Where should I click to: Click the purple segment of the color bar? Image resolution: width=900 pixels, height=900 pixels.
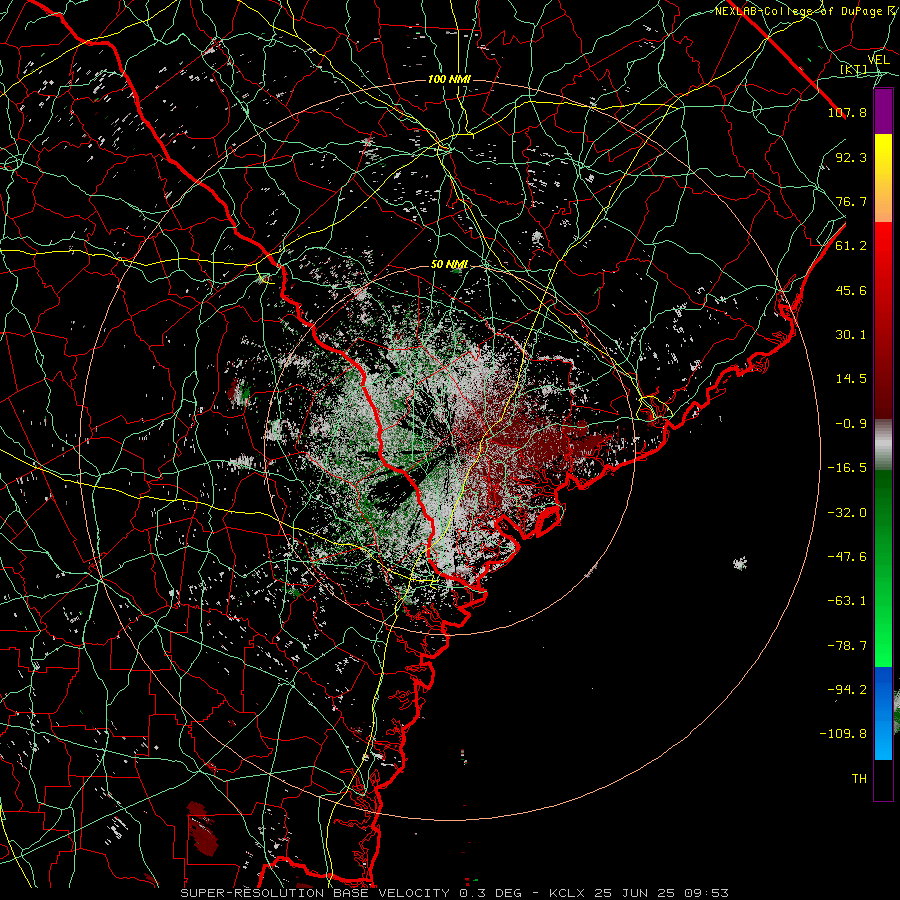883,111
